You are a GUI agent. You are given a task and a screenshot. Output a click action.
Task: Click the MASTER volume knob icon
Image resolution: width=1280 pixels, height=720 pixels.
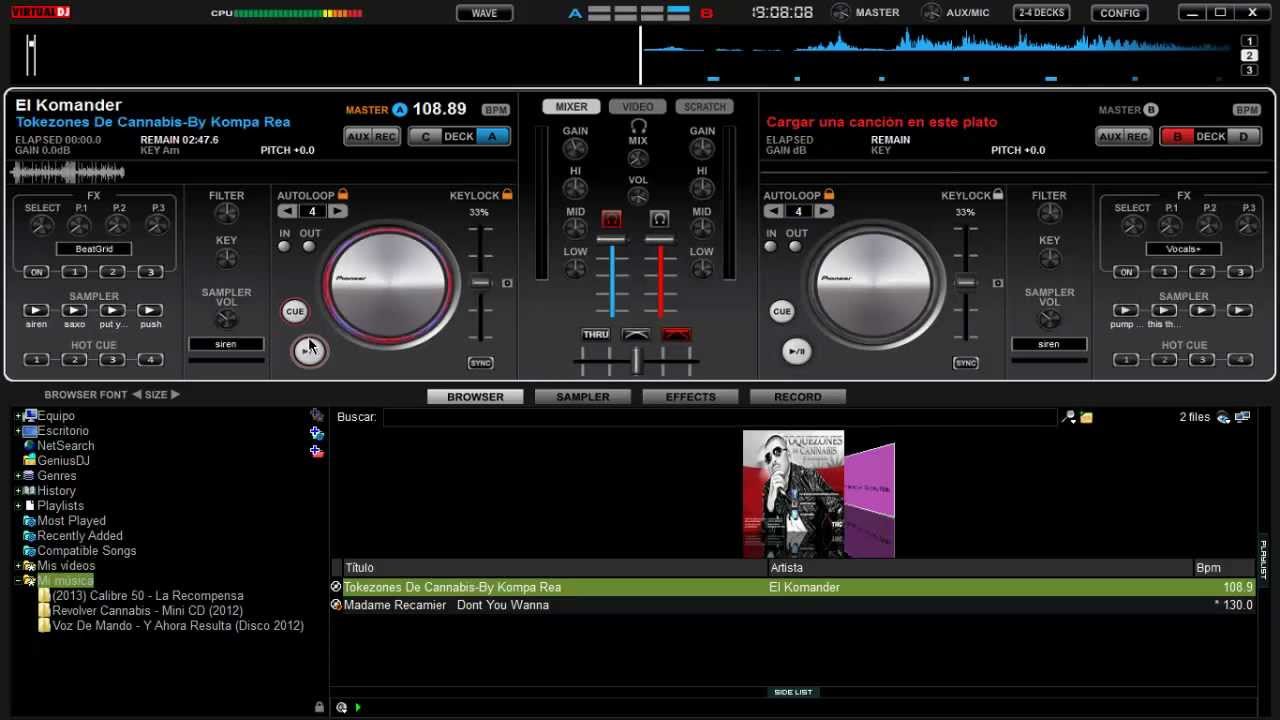click(840, 12)
